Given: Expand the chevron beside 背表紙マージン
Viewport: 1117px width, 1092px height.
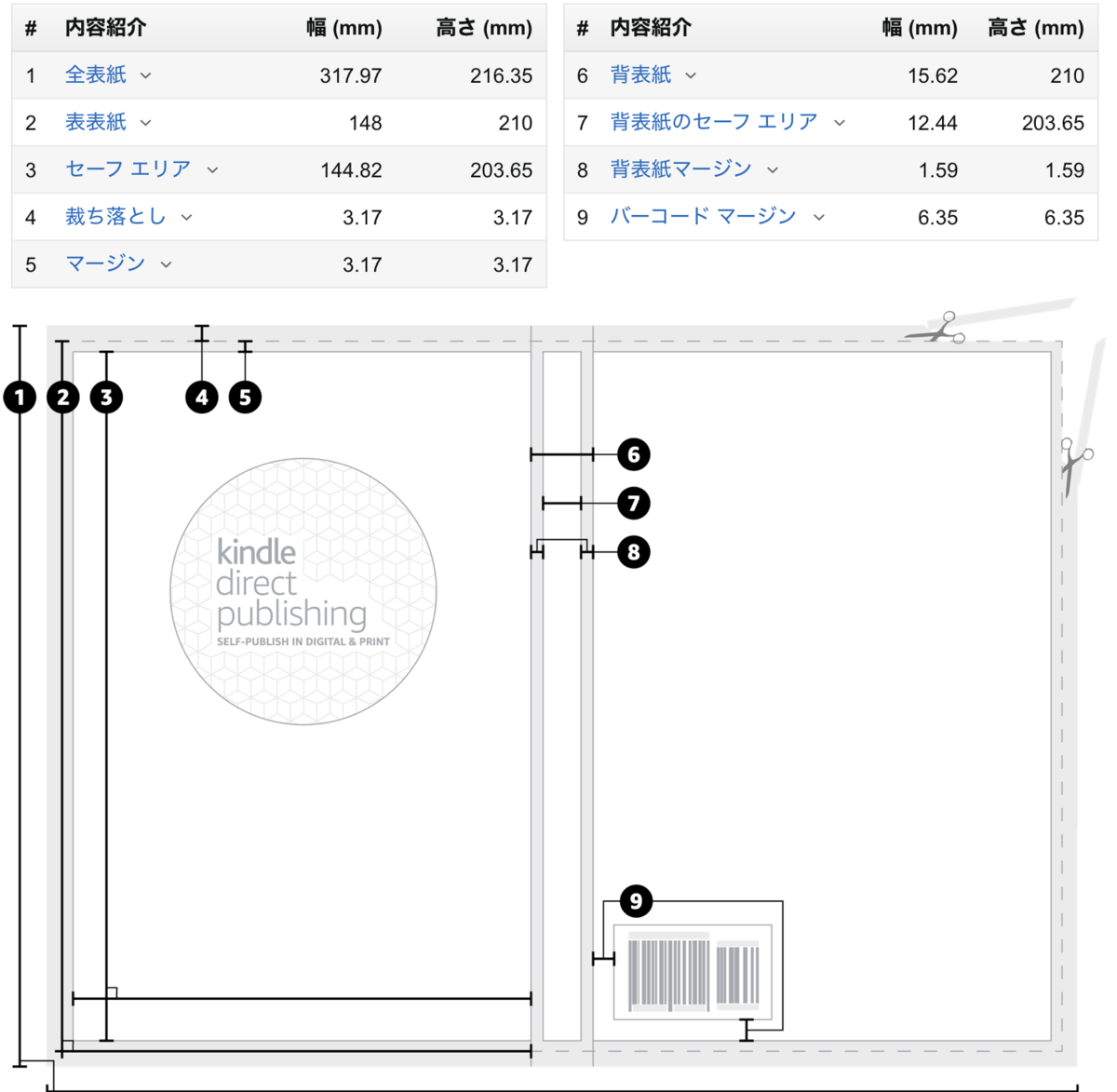Looking at the screenshot, I should coord(773,170).
